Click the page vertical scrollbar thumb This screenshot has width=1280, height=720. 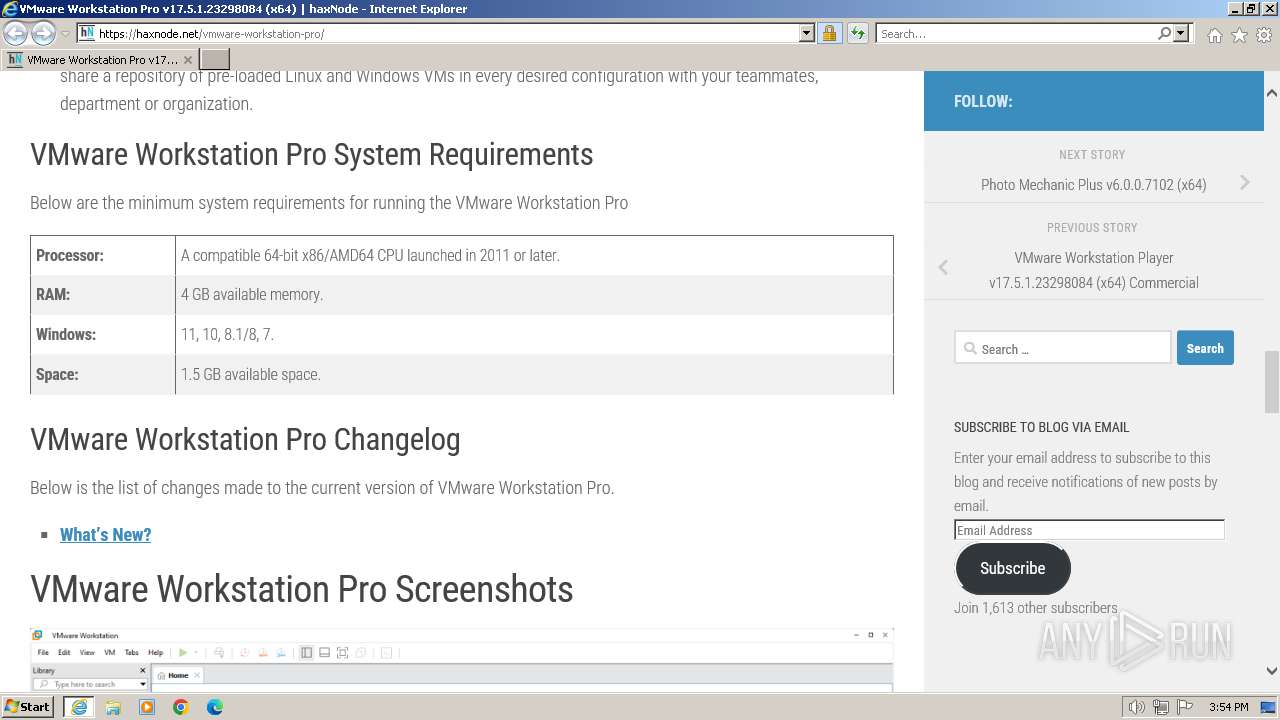click(1272, 381)
